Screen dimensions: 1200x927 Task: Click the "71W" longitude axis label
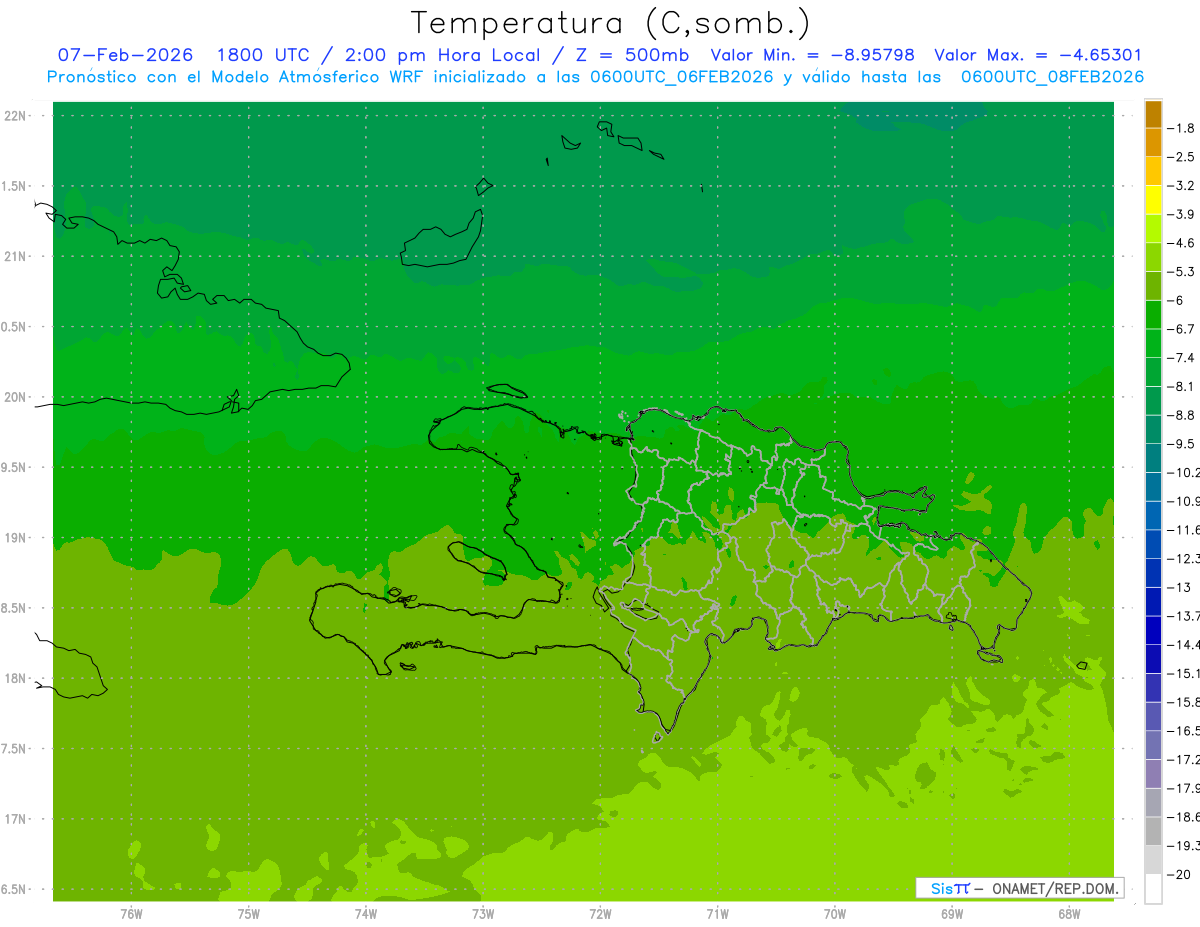tap(717, 914)
